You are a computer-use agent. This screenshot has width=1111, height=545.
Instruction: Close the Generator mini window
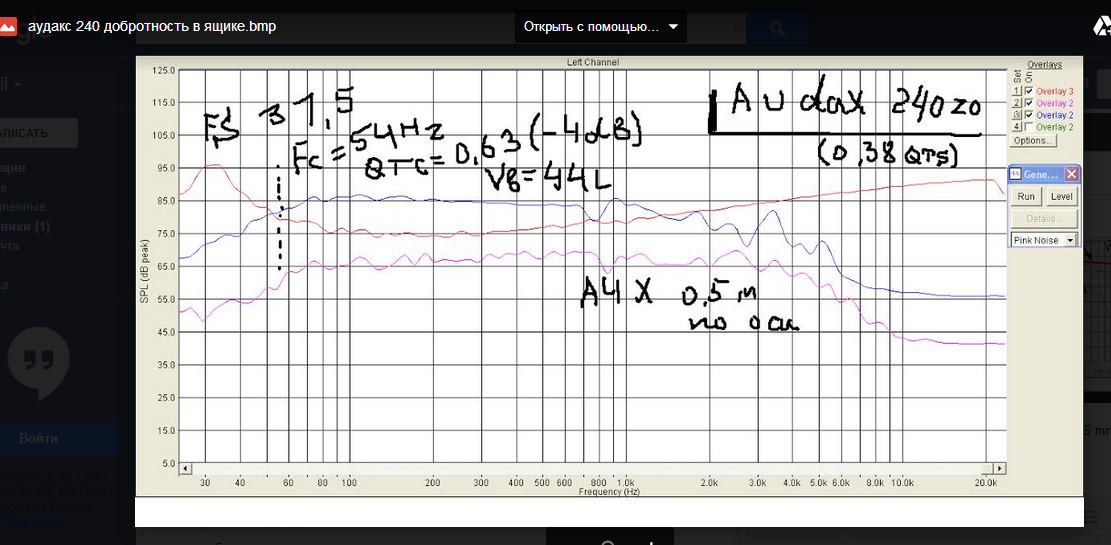tap(1071, 174)
